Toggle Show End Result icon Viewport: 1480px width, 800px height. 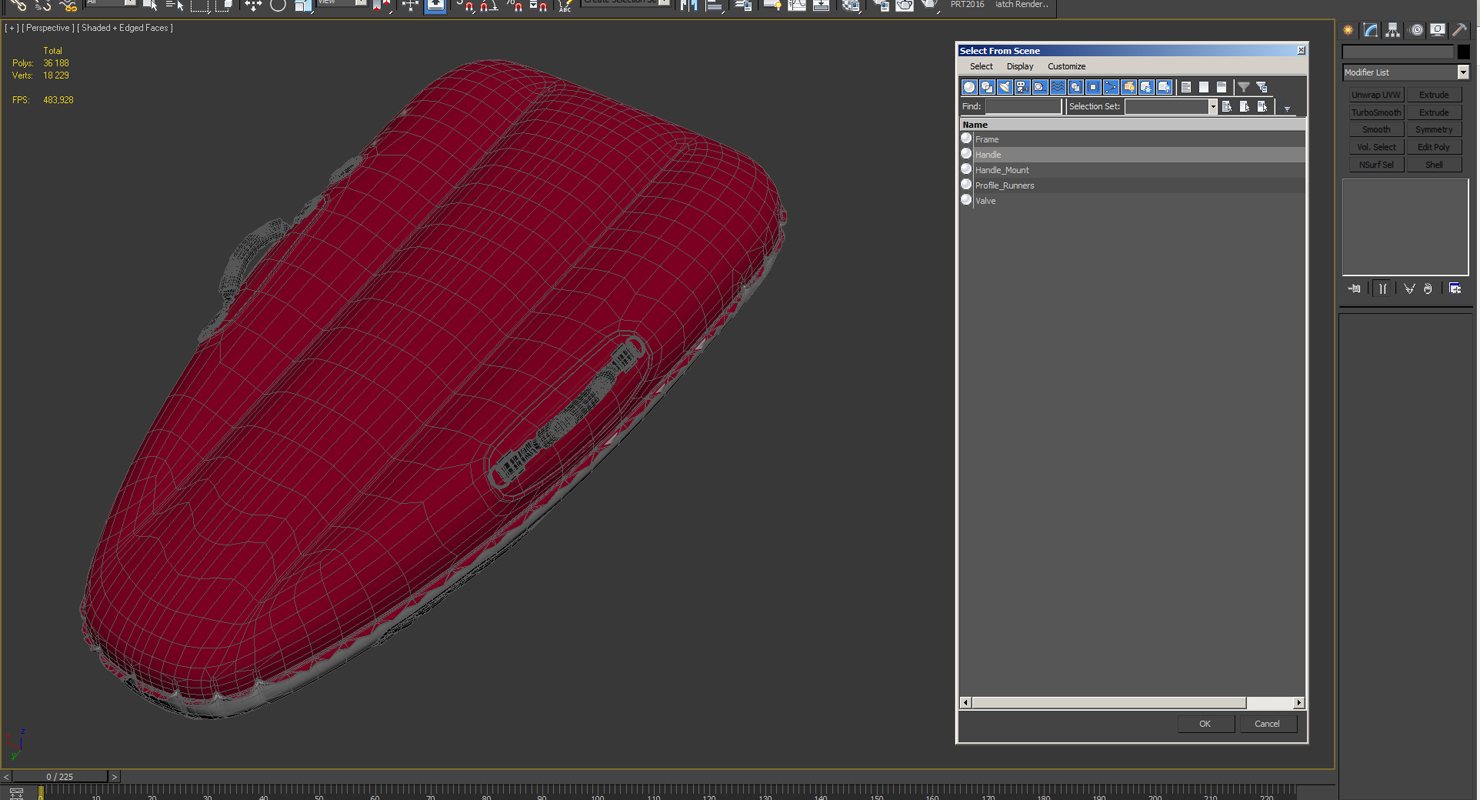click(x=1382, y=289)
